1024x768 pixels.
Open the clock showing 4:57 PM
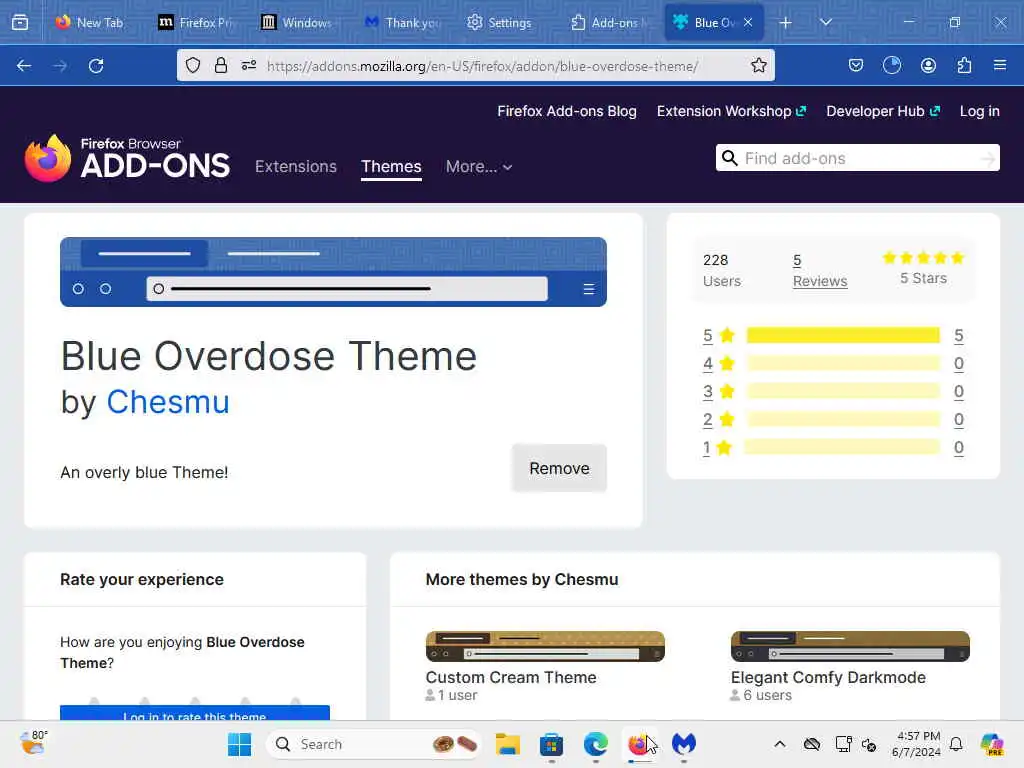point(917,744)
